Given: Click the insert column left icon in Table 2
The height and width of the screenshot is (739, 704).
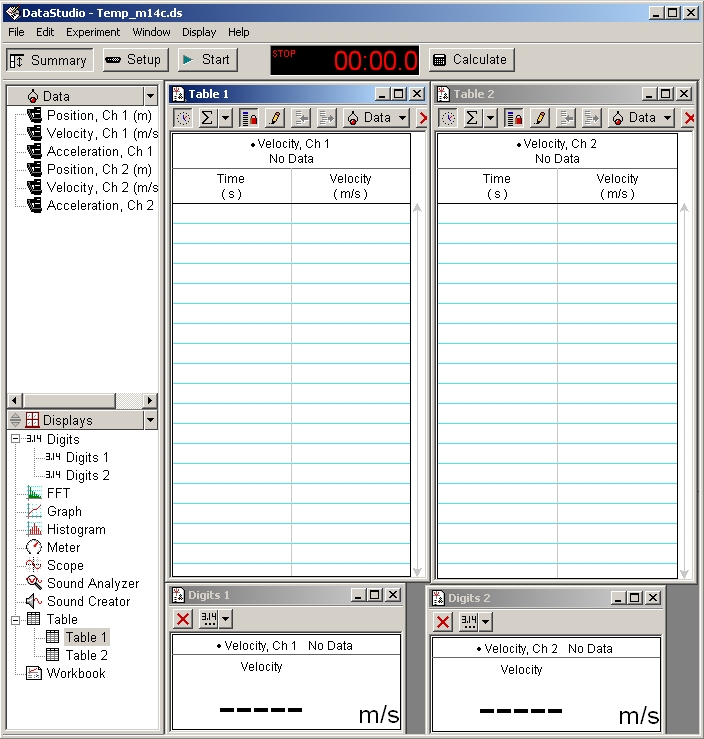Looking at the screenshot, I should tap(565, 118).
